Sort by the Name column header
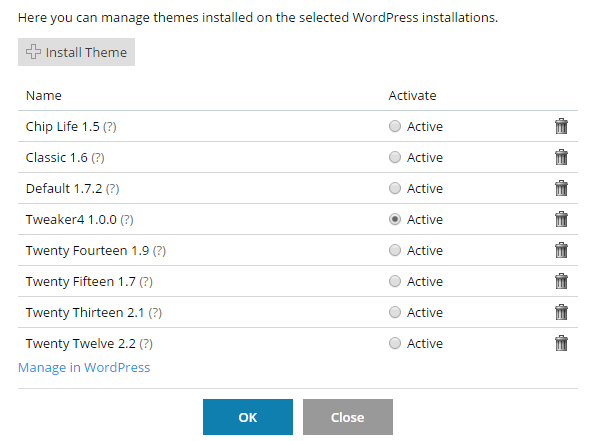Viewport: 596px width, 441px height. coord(44,95)
